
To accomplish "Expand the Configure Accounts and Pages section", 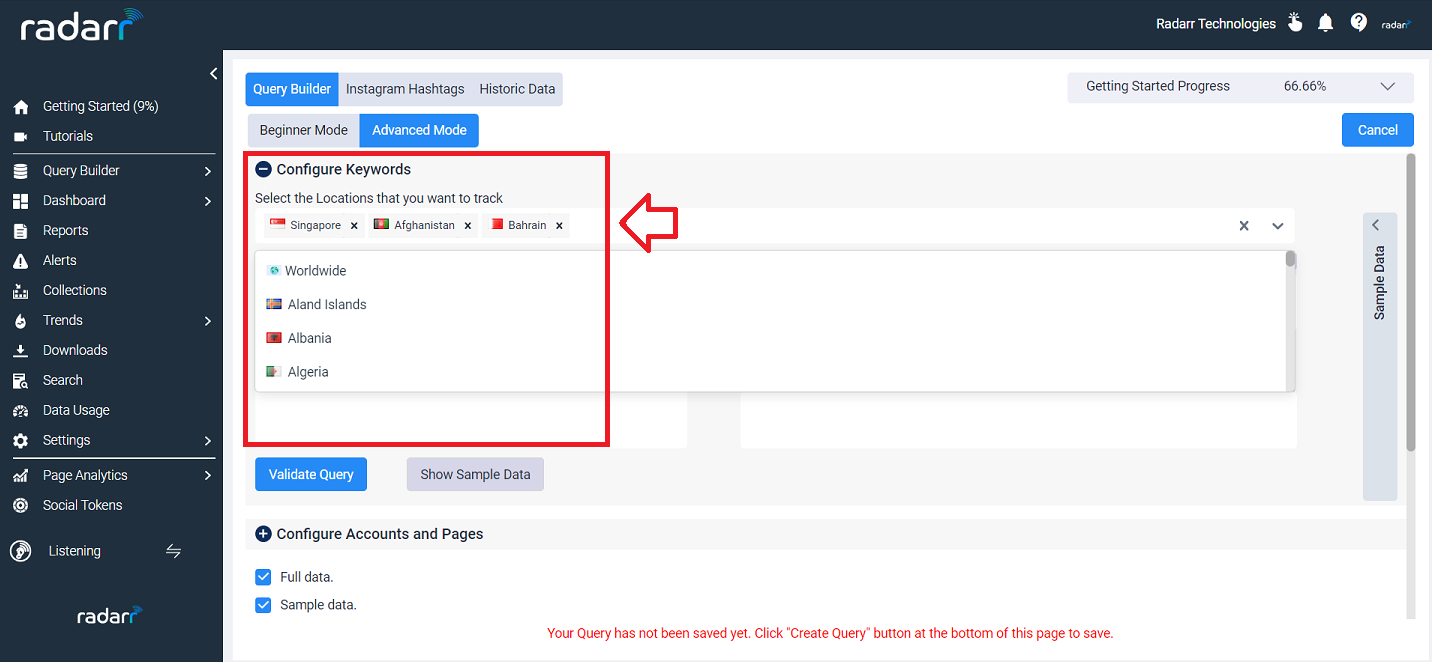I will tap(263, 533).
